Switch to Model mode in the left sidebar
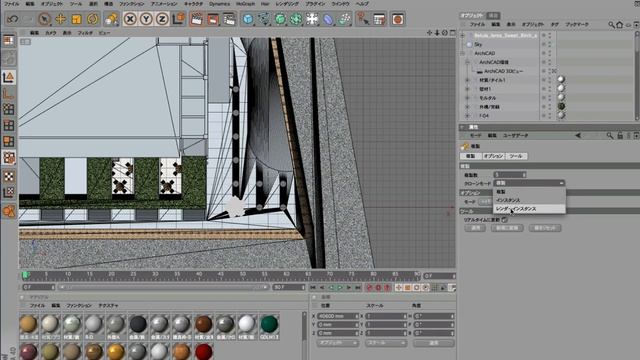This screenshot has width=640, height=360. tap(9, 77)
